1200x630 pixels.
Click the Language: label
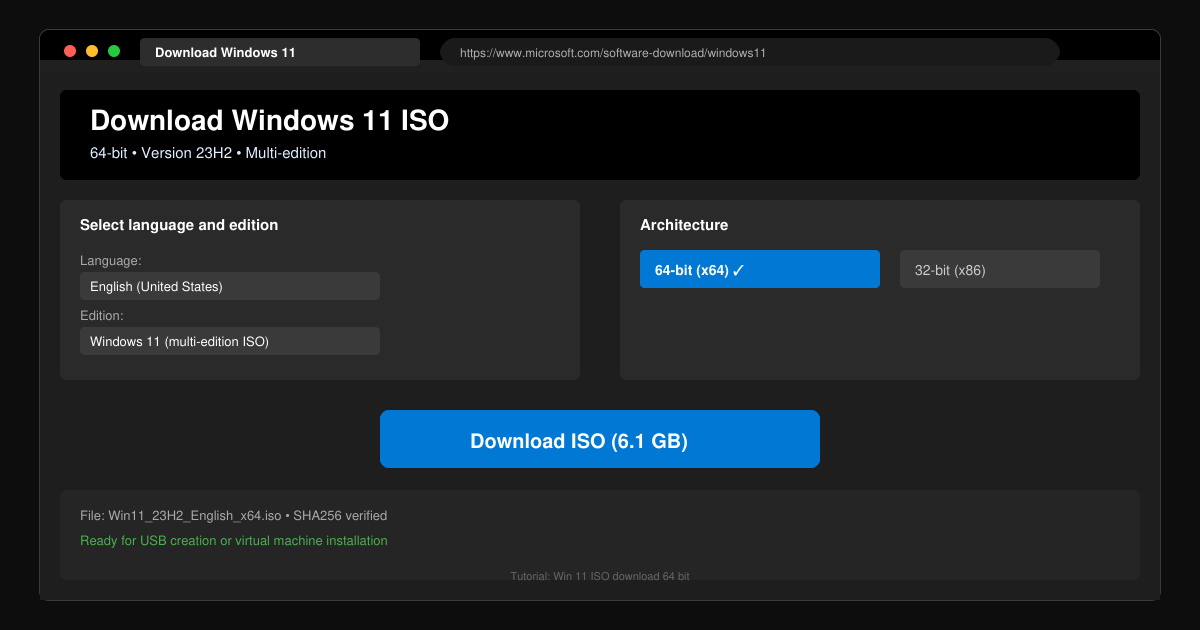(111, 260)
